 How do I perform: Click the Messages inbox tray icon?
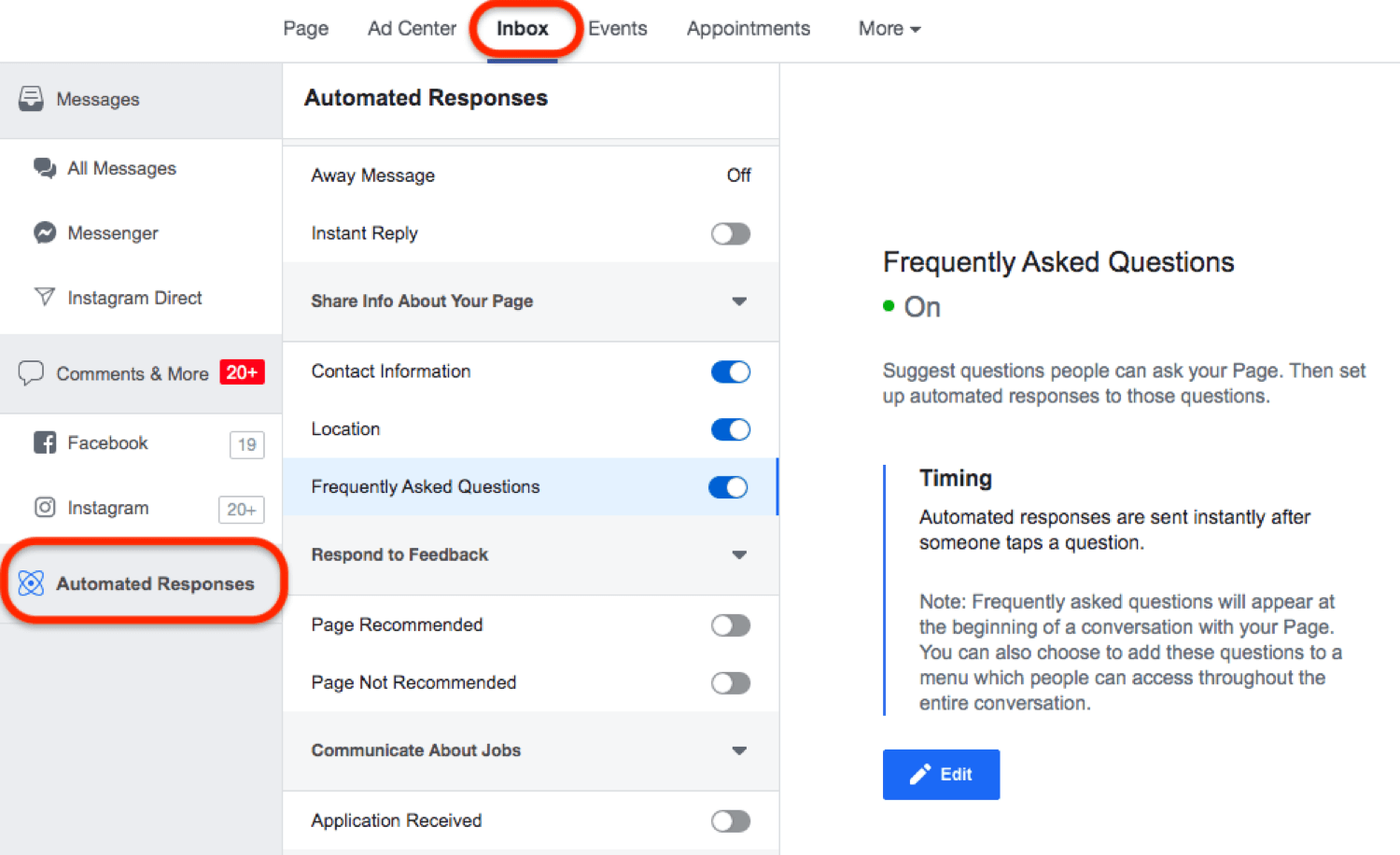(x=31, y=98)
